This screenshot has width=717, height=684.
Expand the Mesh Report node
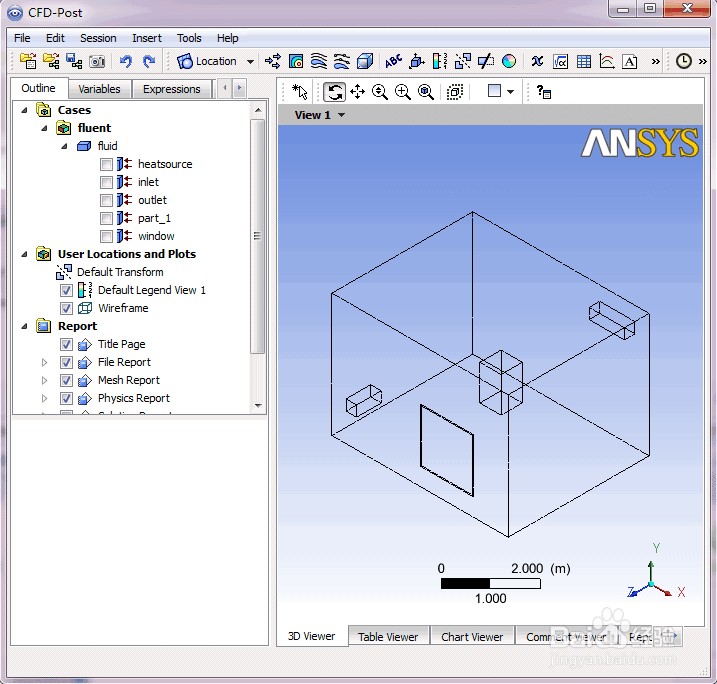tap(44, 380)
